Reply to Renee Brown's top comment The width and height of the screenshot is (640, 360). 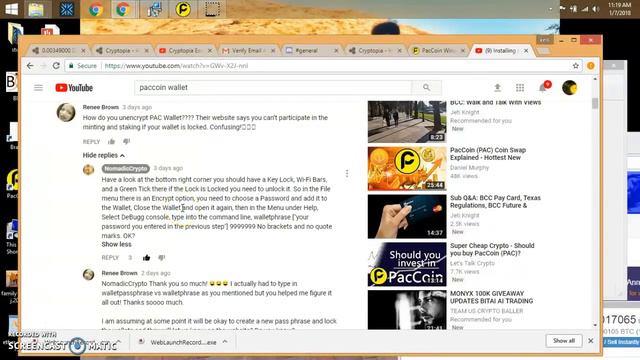click(91, 142)
